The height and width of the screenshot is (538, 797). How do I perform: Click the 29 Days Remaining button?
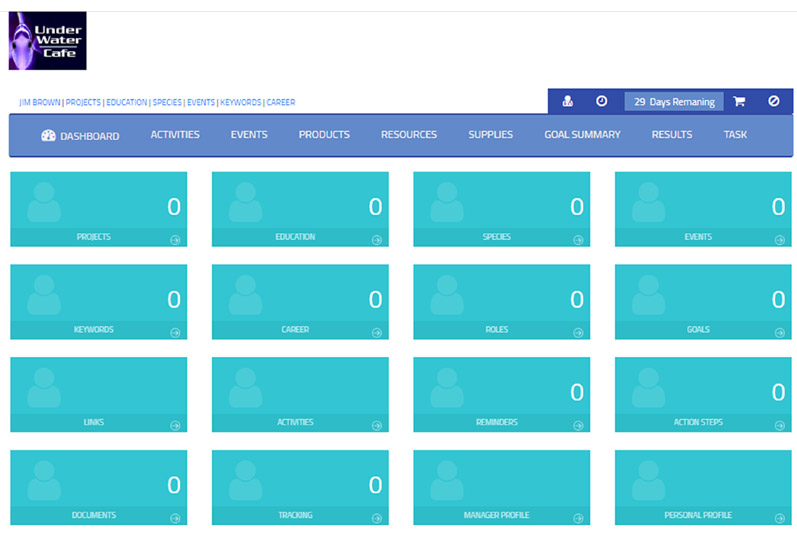pos(674,102)
